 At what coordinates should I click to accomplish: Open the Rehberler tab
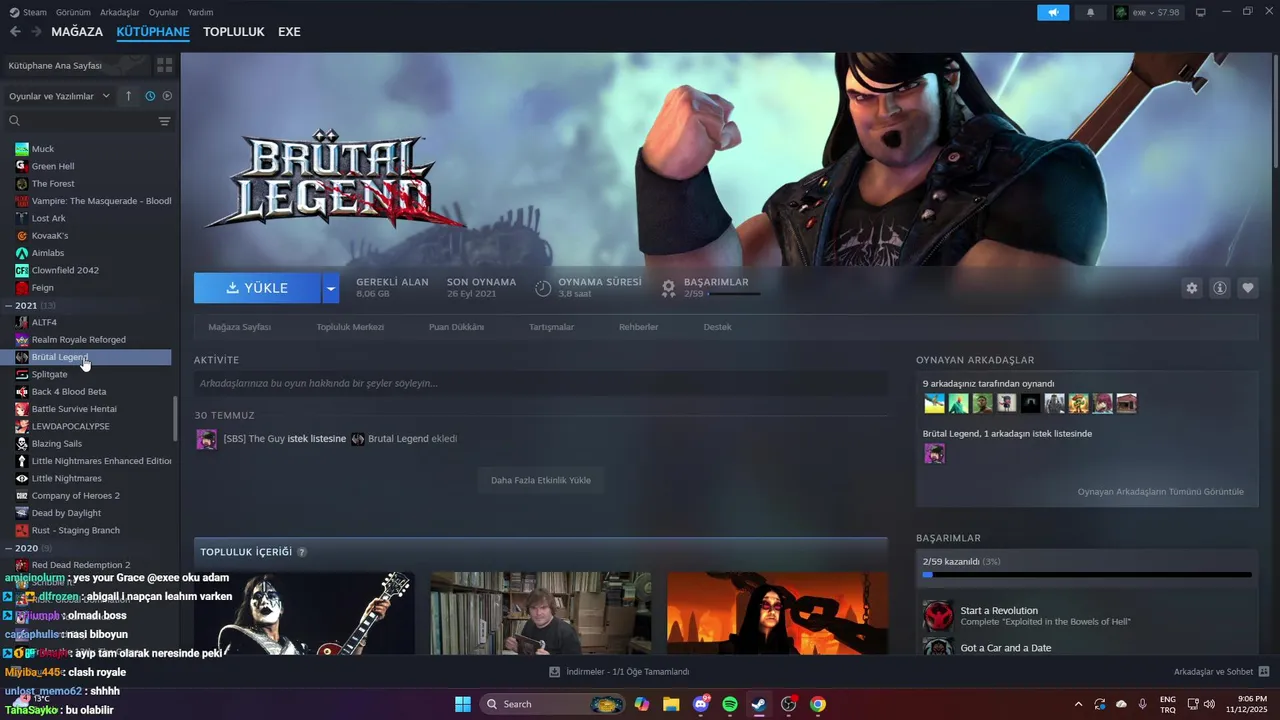coord(638,327)
